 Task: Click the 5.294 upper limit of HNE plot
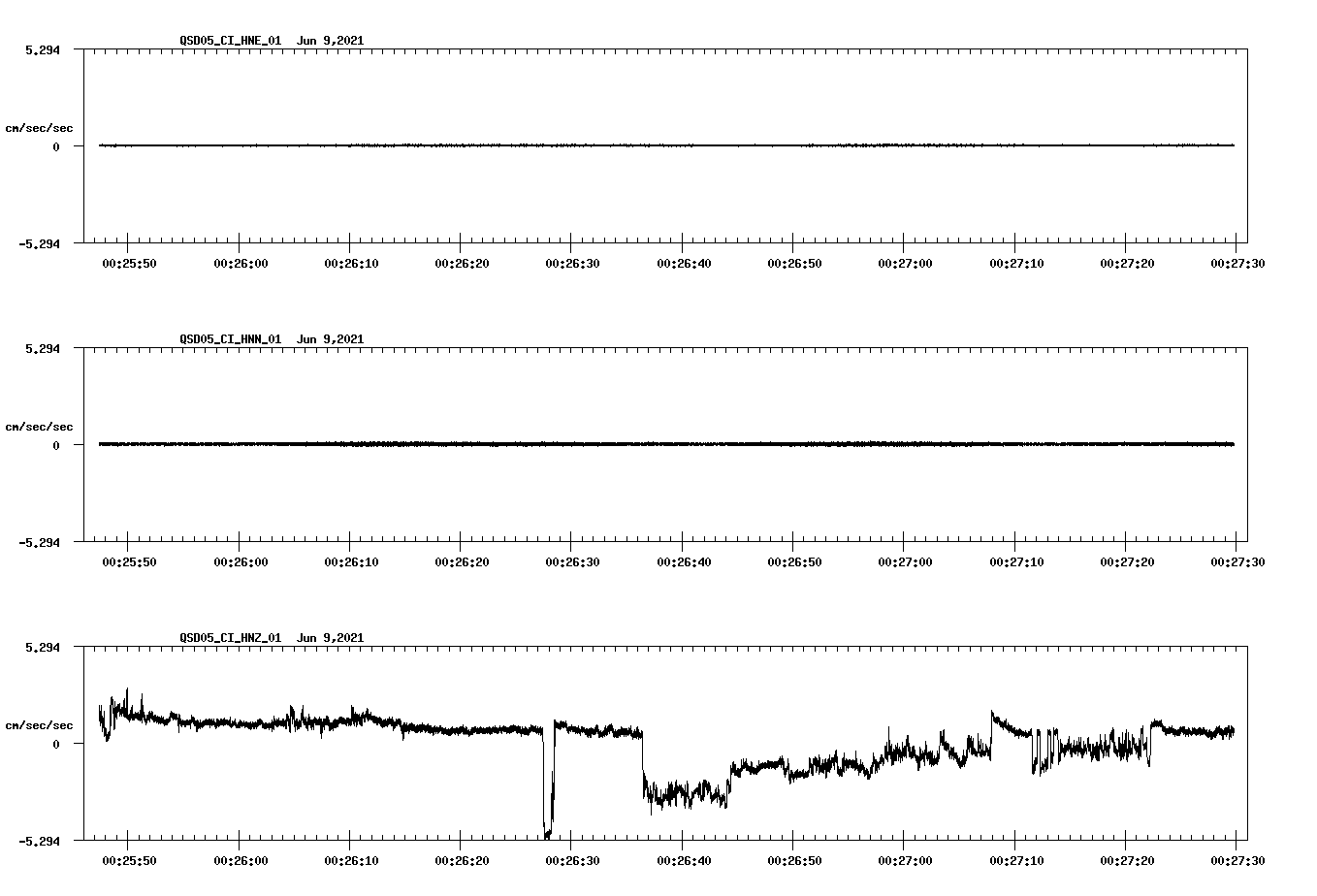[x=43, y=50]
